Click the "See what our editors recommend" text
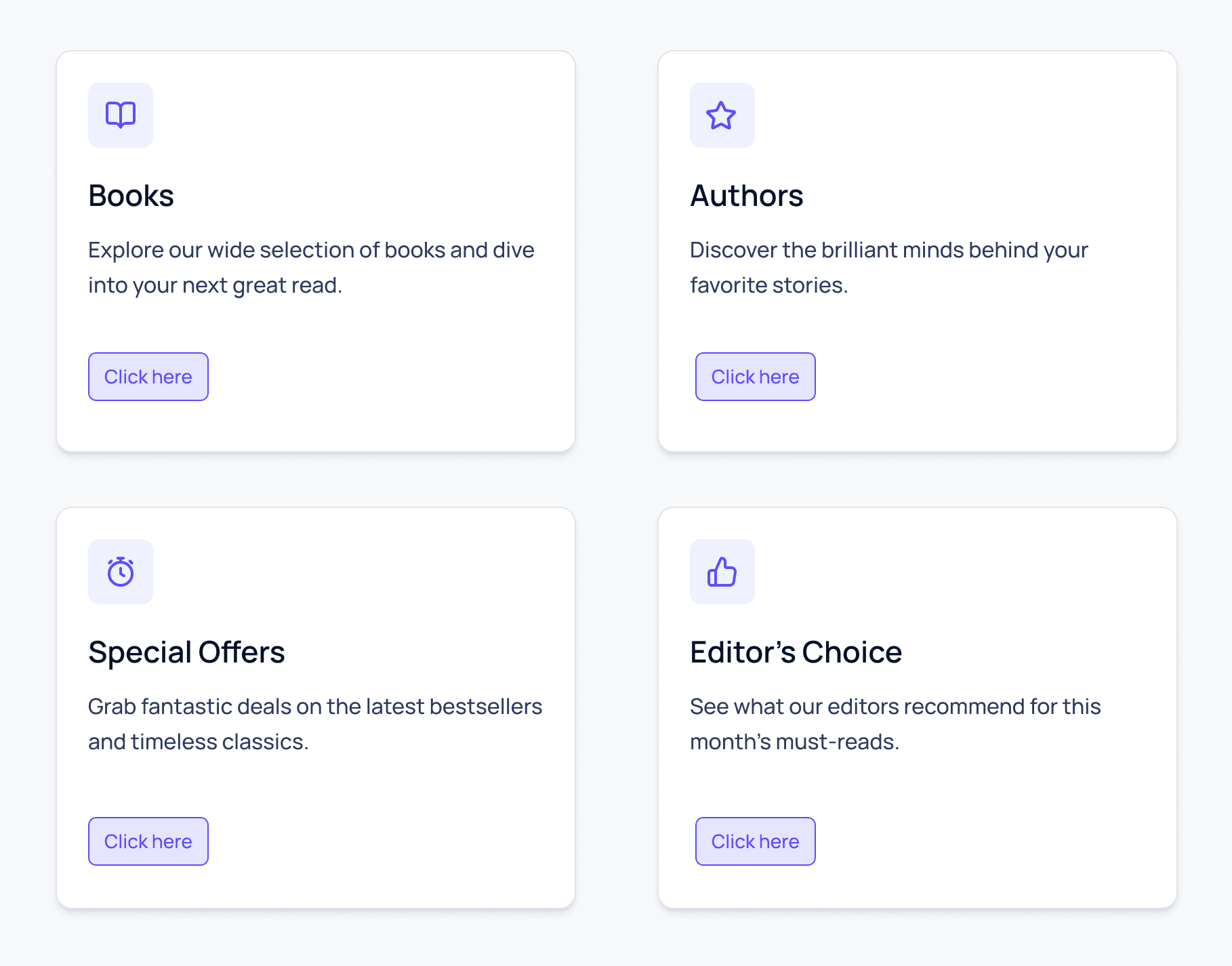Image resolution: width=1232 pixels, height=966 pixels. [895, 707]
